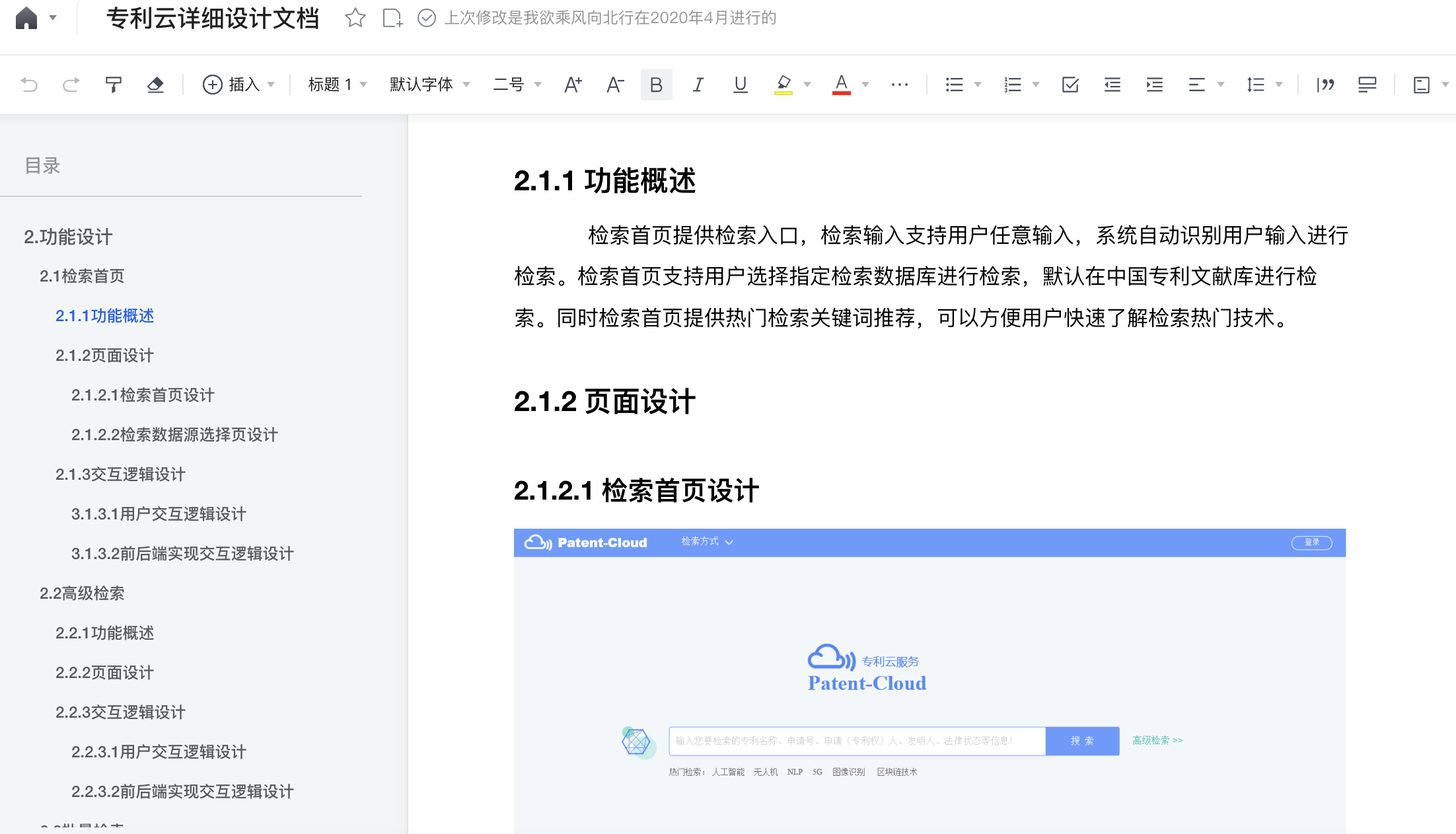Click the home icon
Screen dimensions: 1456x834
click(26, 18)
